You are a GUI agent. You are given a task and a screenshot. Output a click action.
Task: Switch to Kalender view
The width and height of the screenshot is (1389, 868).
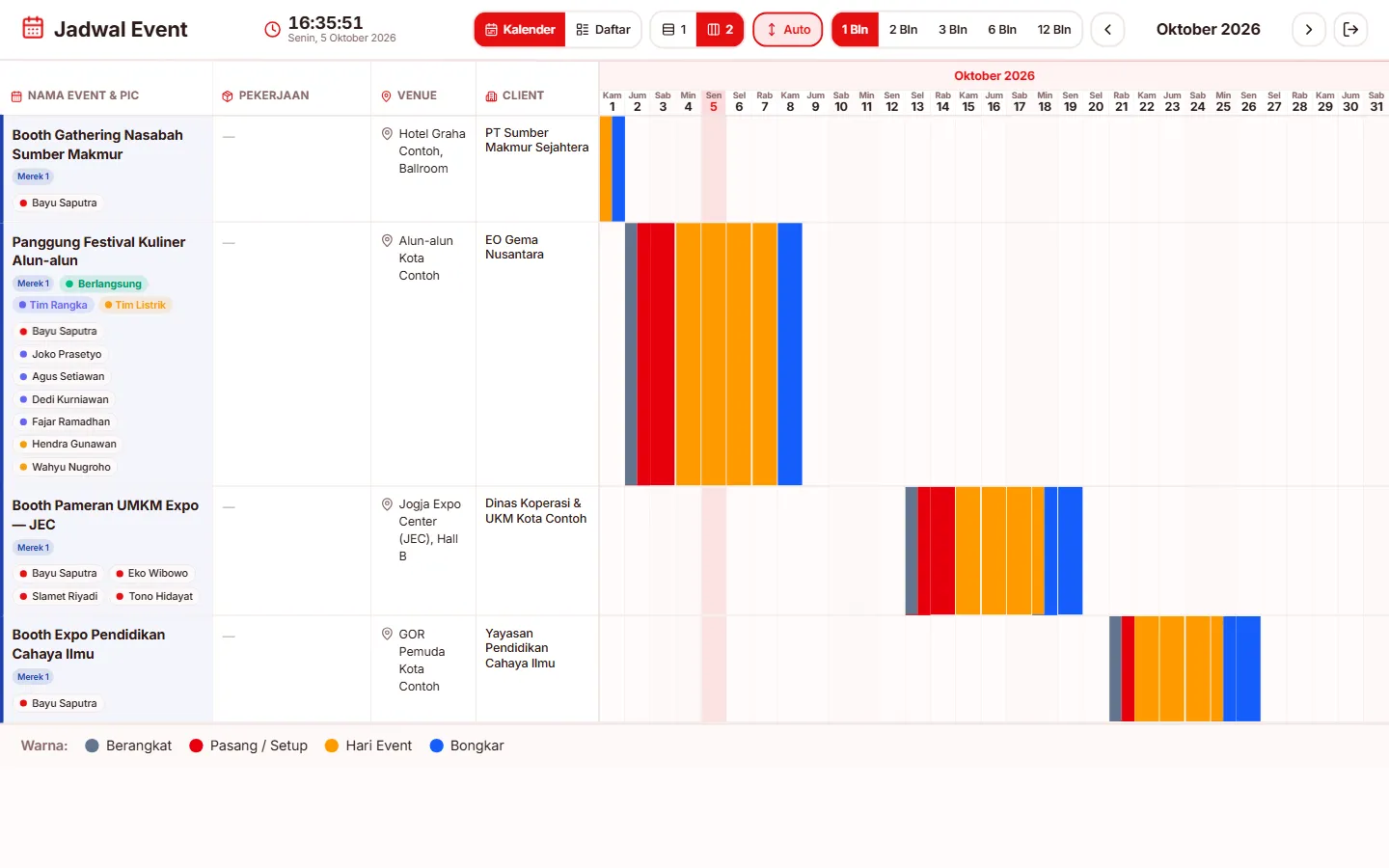tap(520, 30)
